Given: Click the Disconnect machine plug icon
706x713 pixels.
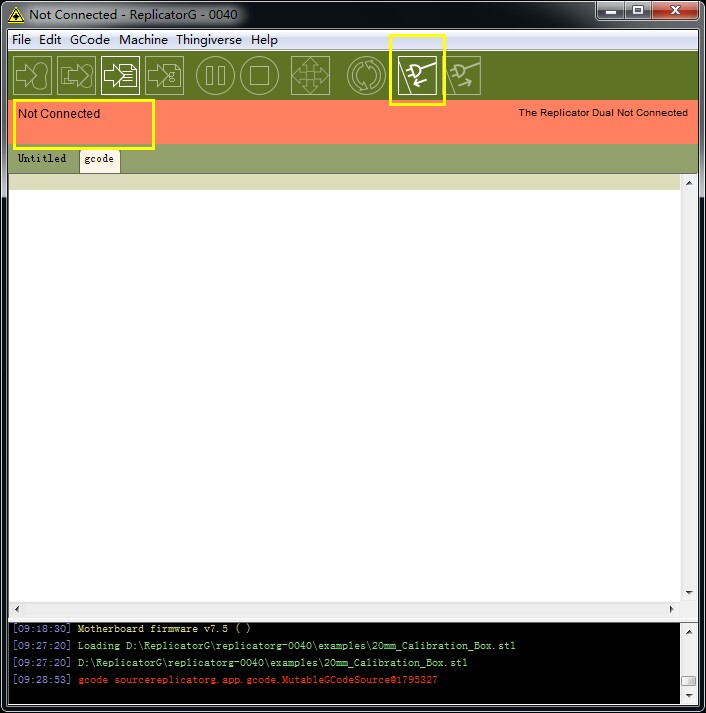Looking at the screenshot, I should pyautogui.click(x=464, y=75).
